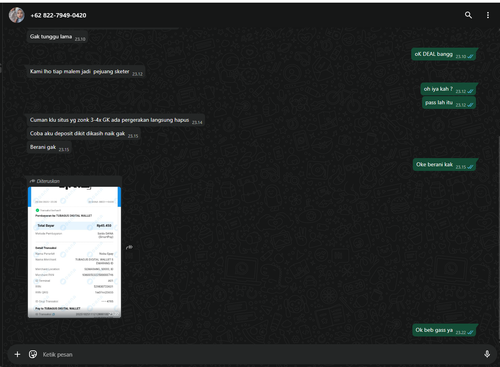The image size is (500, 367).
Task: Open search in chat icon
Action: click(x=468, y=15)
